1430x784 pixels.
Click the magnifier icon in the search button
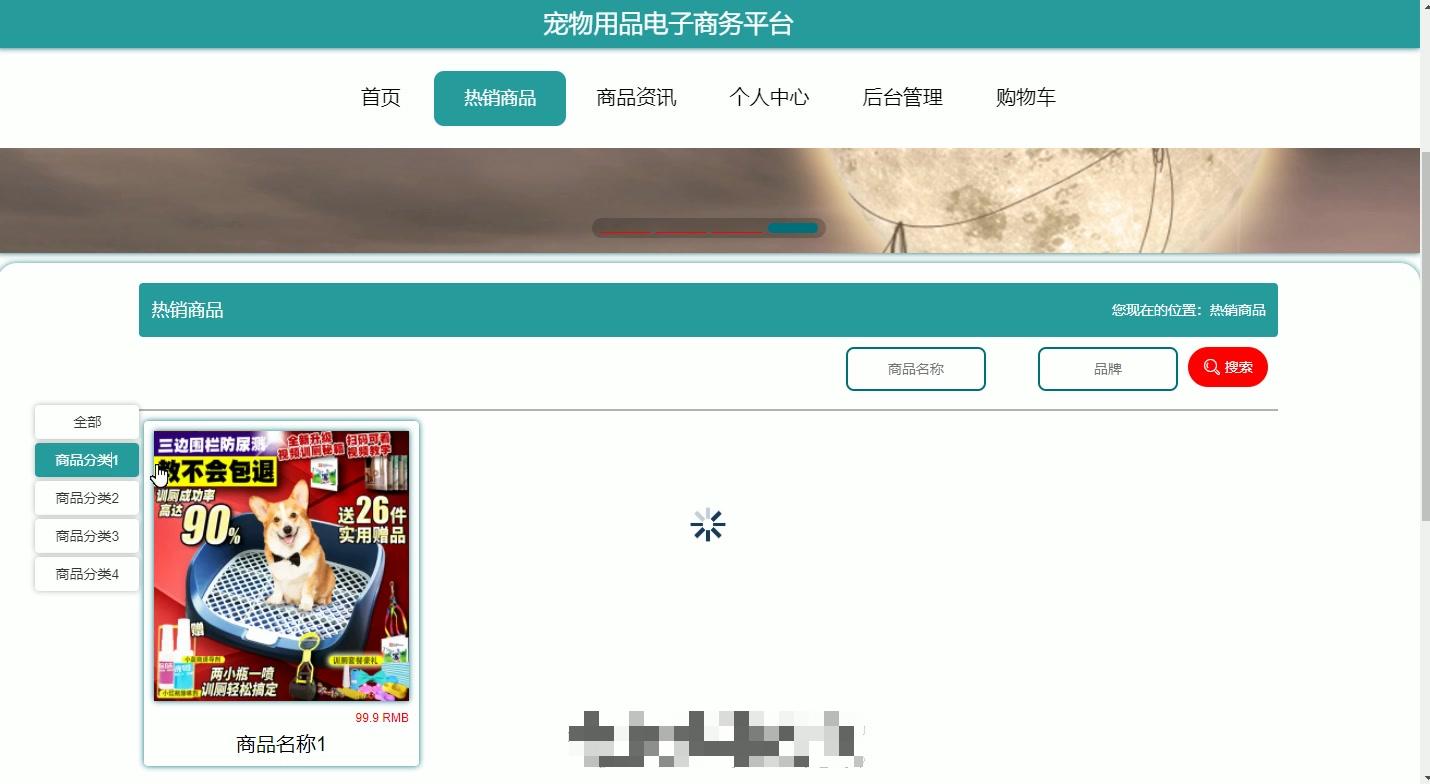tap(1212, 367)
